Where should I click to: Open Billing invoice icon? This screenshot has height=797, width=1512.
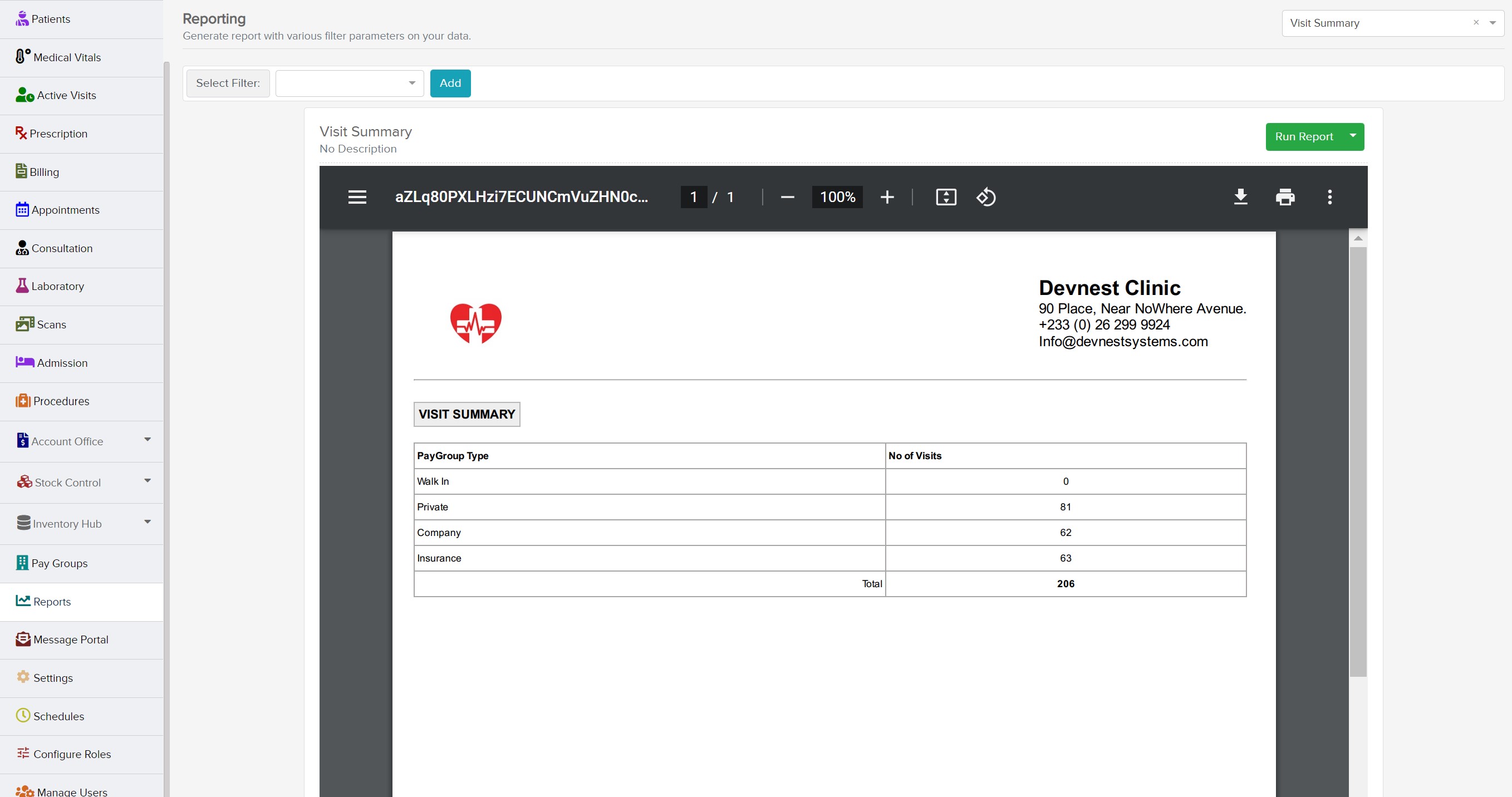21,171
